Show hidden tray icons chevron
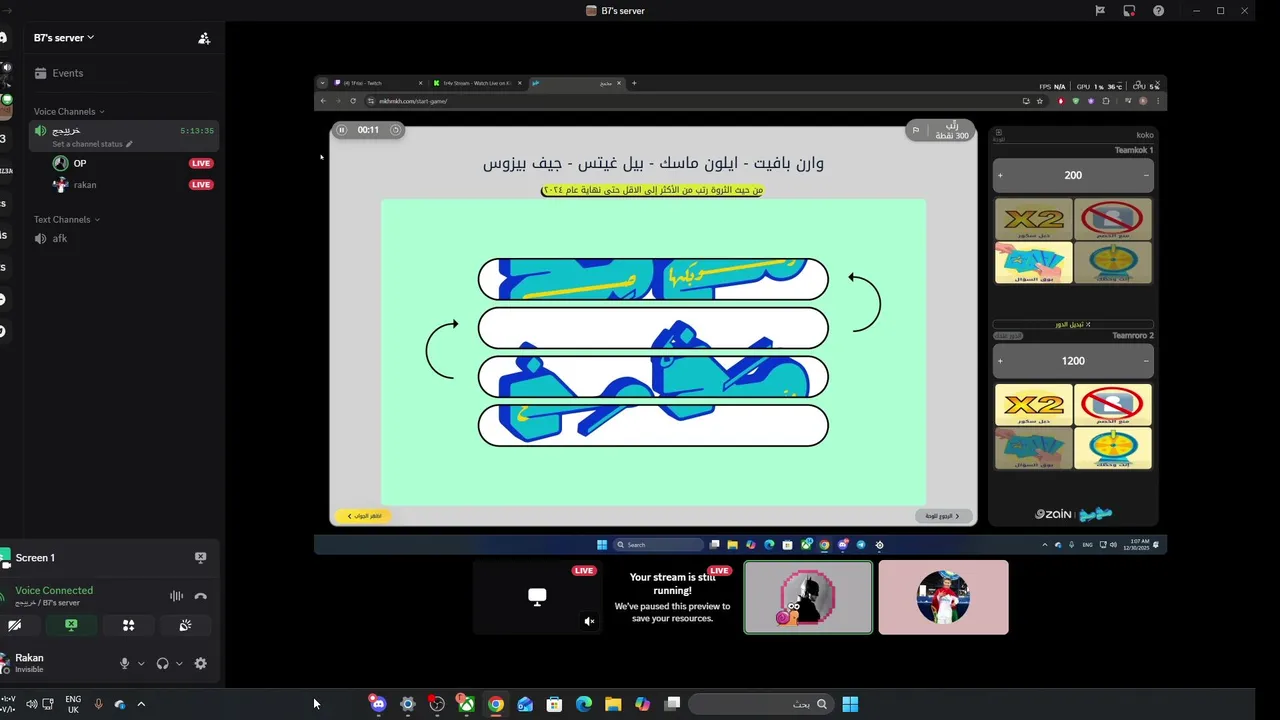1280x720 pixels. [x=141, y=704]
